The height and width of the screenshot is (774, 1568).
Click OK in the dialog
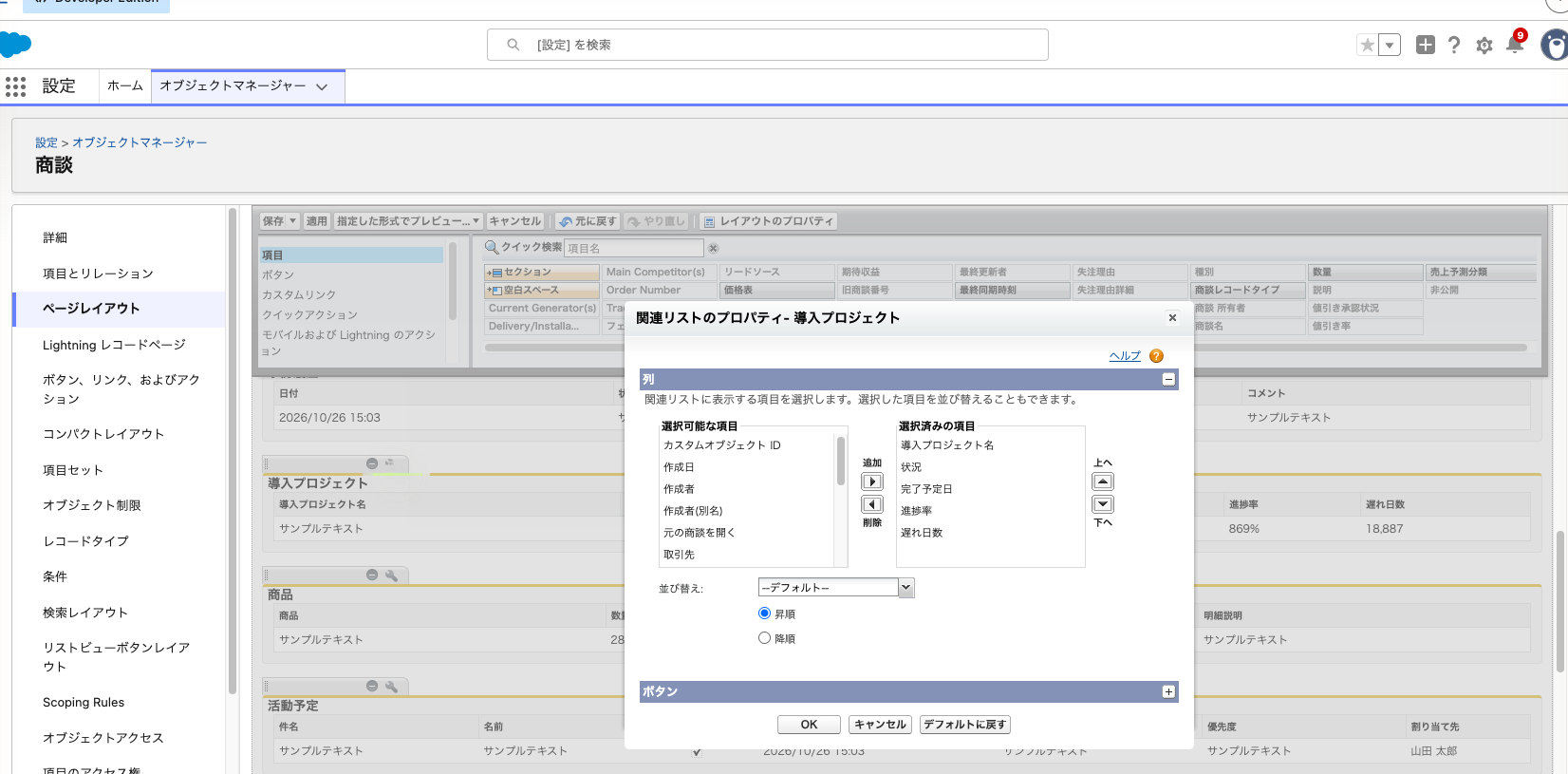click(x=809, y=725)
